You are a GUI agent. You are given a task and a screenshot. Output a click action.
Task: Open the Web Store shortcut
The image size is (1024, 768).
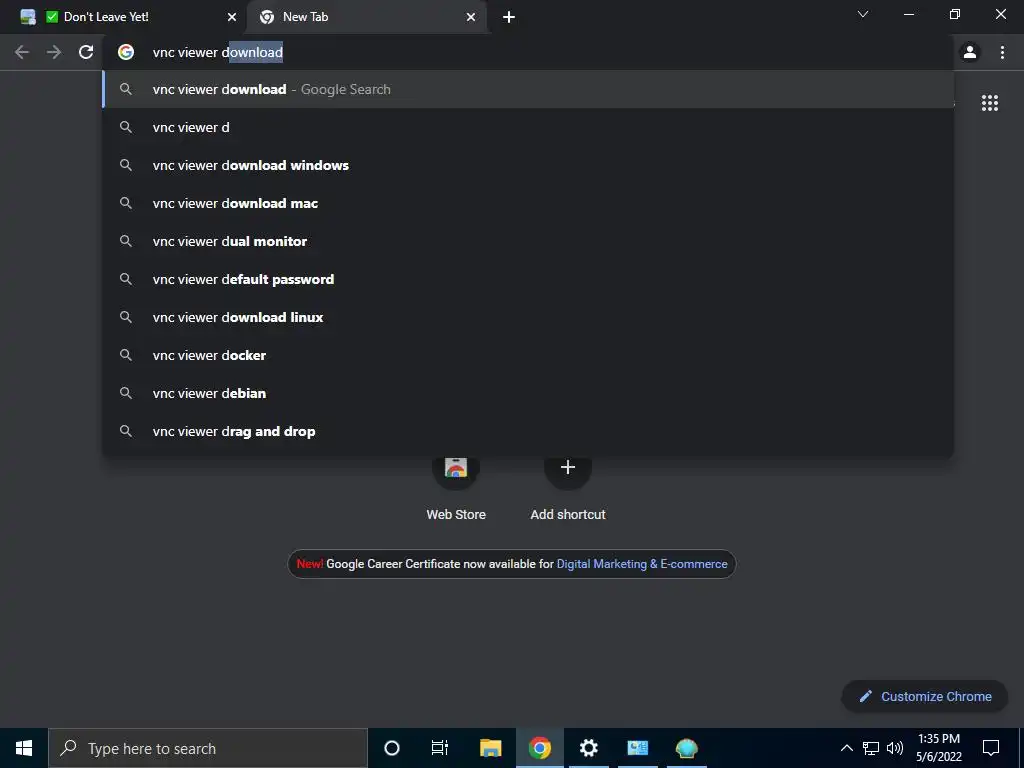point(456,487)
